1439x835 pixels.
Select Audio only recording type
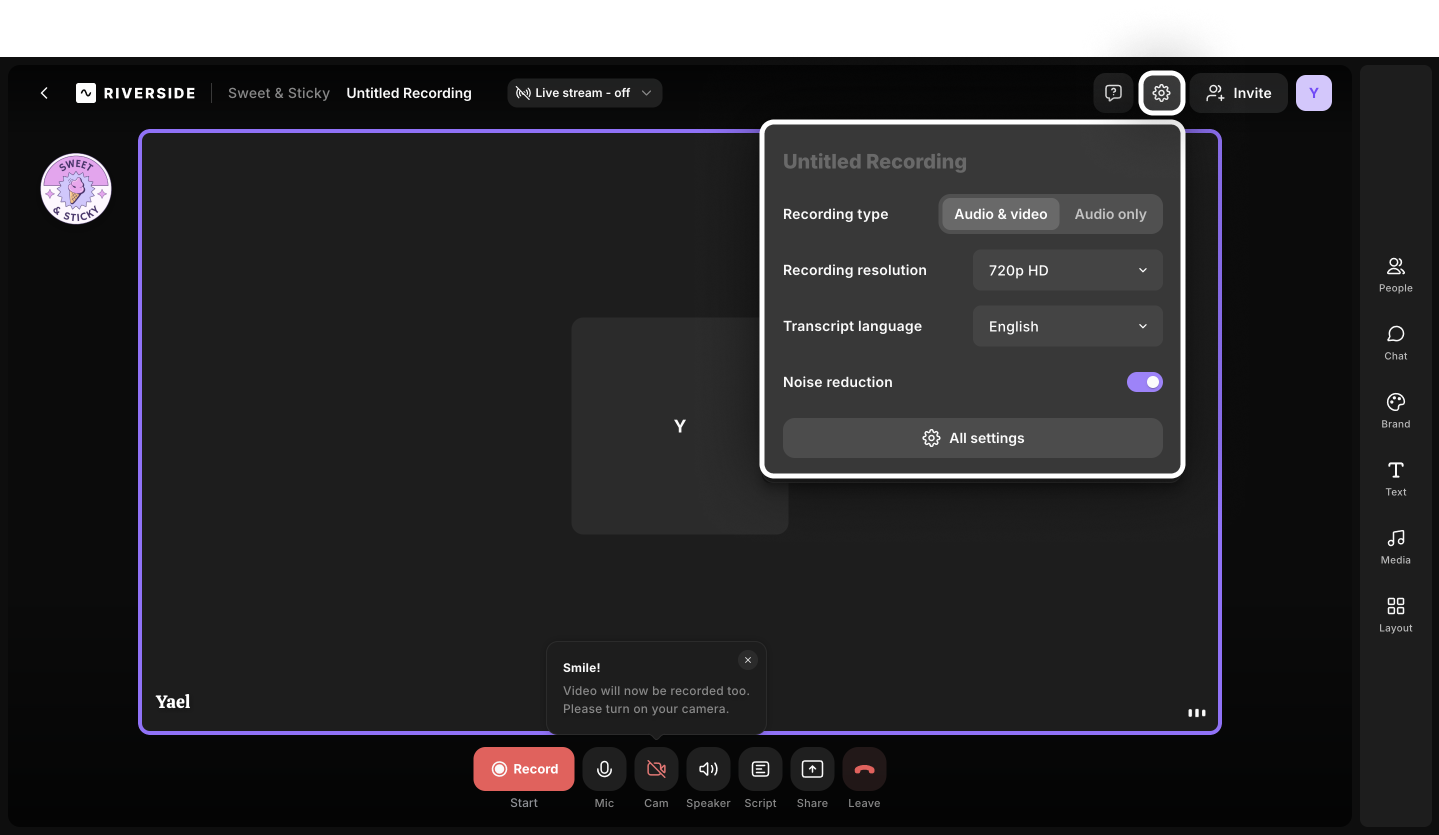(1110, 214)
